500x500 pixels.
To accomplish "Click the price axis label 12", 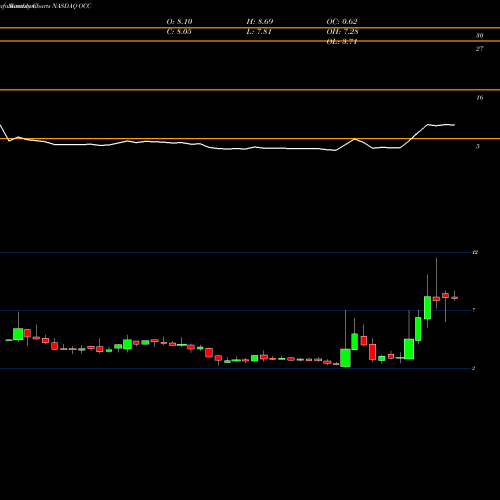I will click(x=475, y=252).
